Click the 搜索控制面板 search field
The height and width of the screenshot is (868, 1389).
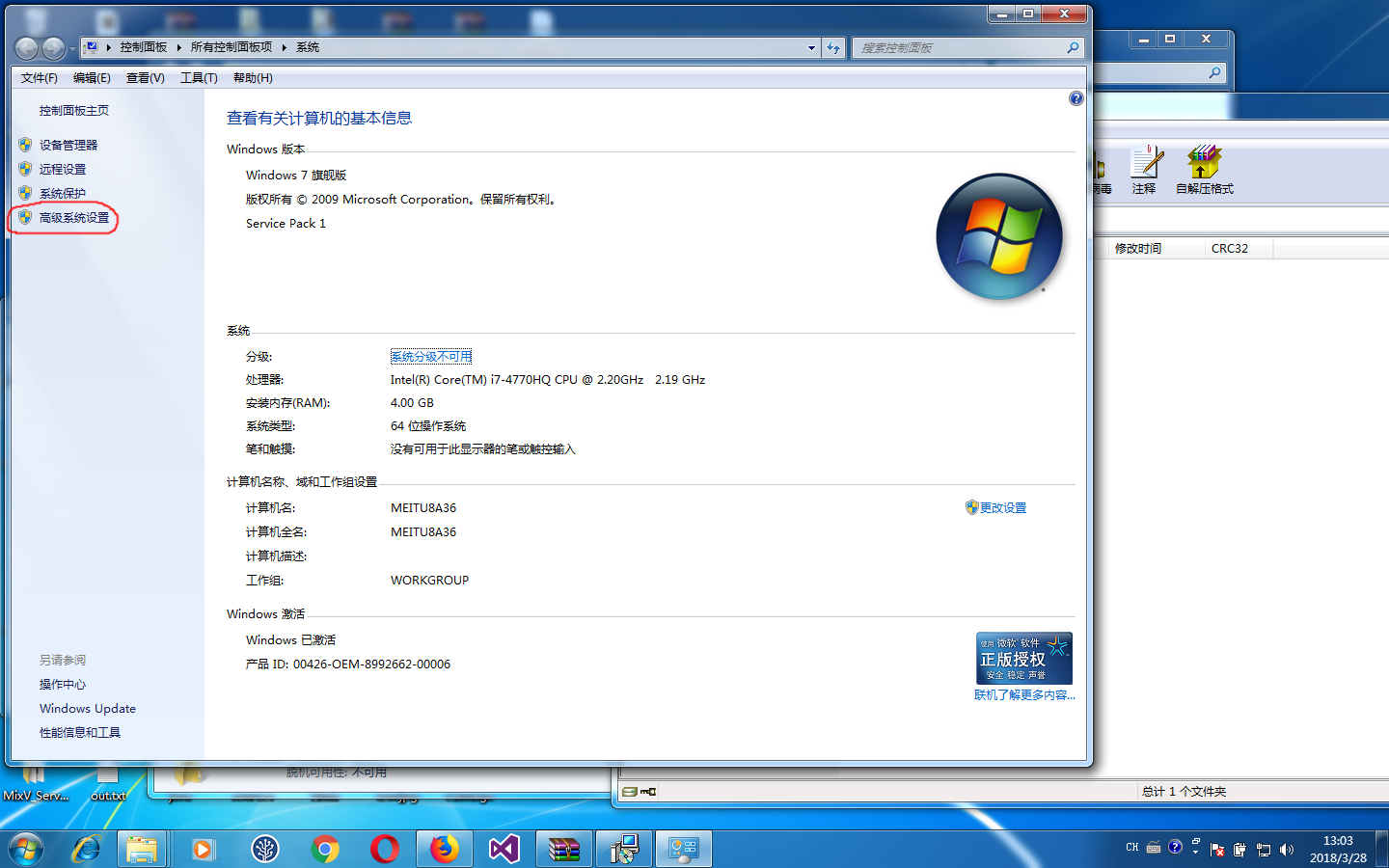pyautogui.click(x=967, y=47)
